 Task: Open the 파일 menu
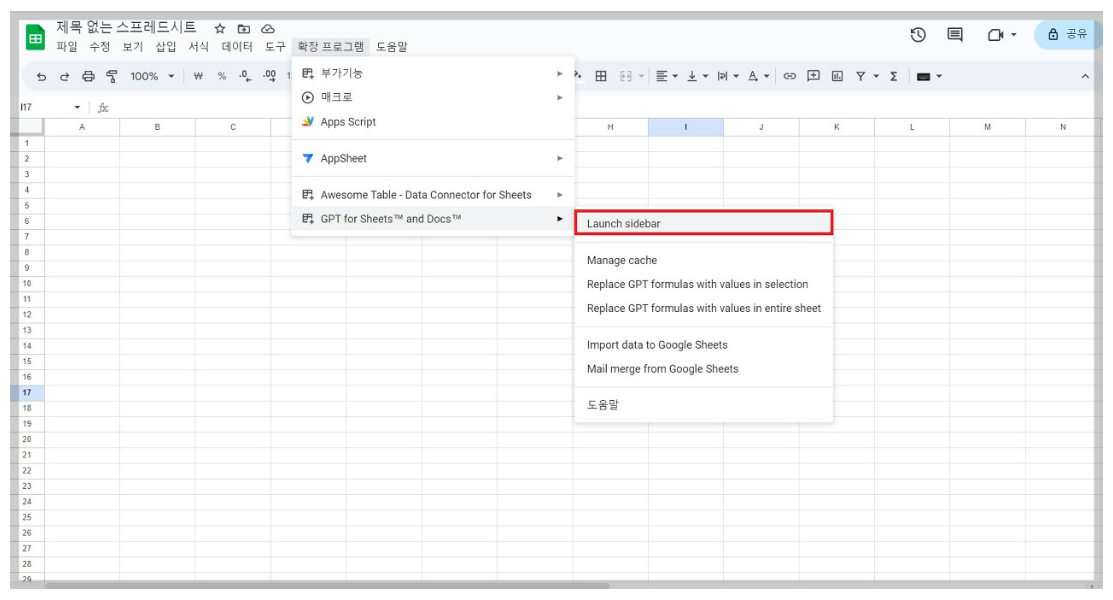[x=67, y=47]
